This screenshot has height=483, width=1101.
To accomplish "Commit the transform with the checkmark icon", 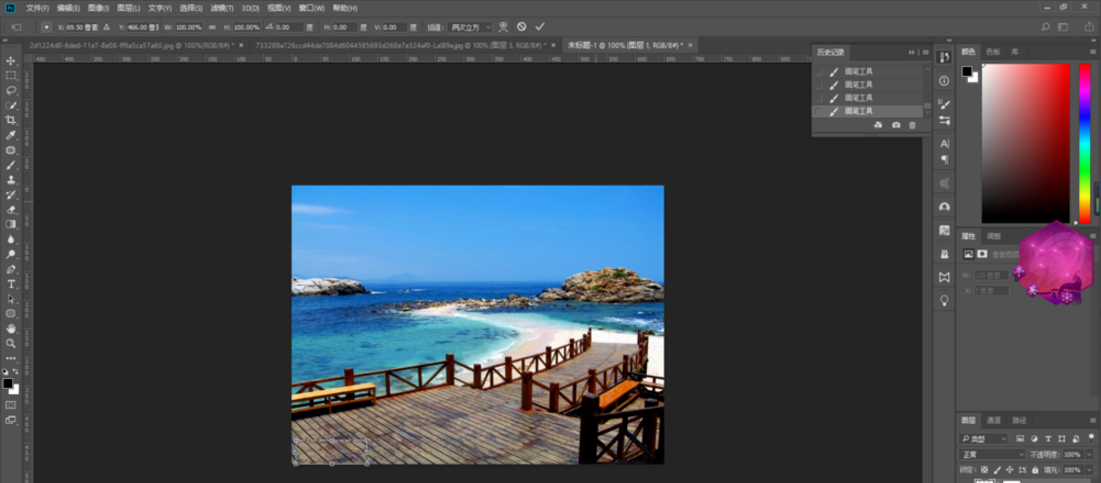I will tap(540, 27).
